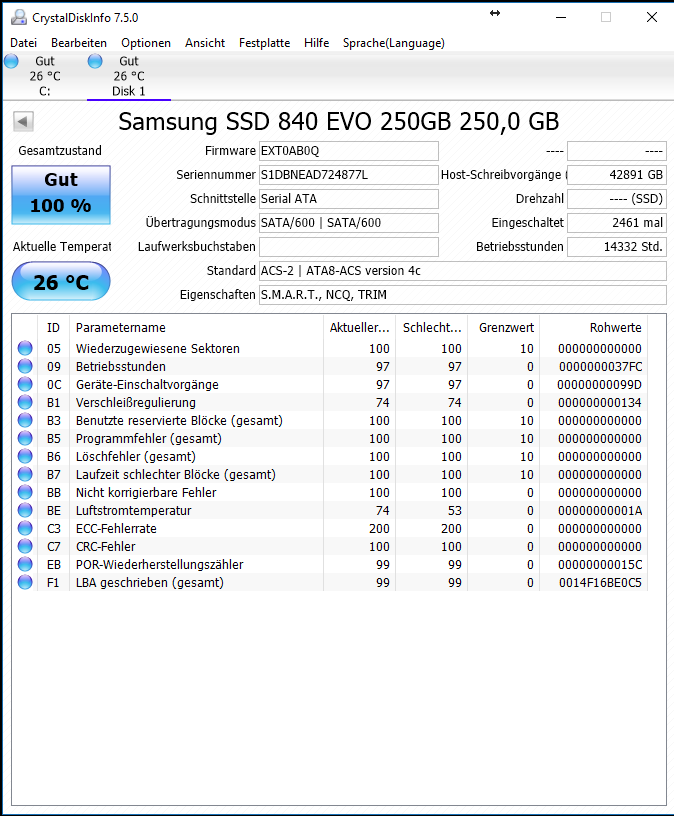Click raw value 00000000015C

point(600,564)
